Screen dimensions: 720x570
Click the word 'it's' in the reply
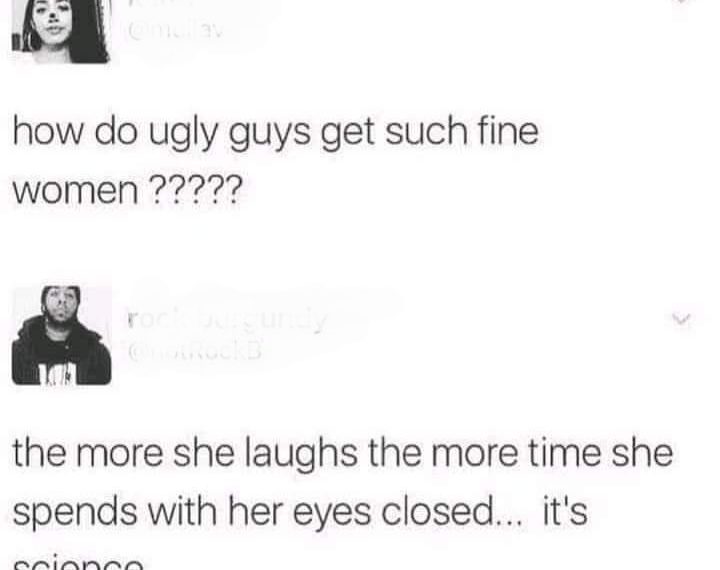(565, 511)
